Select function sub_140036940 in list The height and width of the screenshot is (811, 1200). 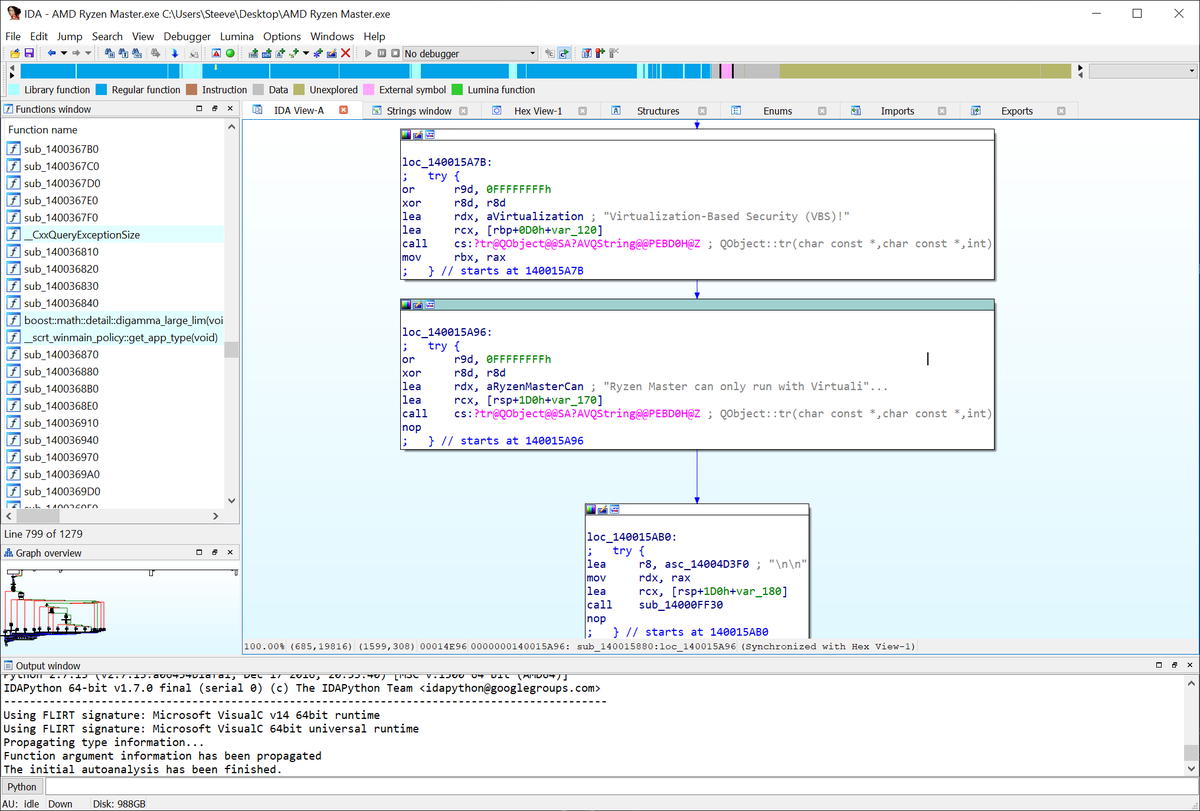tap(113, 440)
